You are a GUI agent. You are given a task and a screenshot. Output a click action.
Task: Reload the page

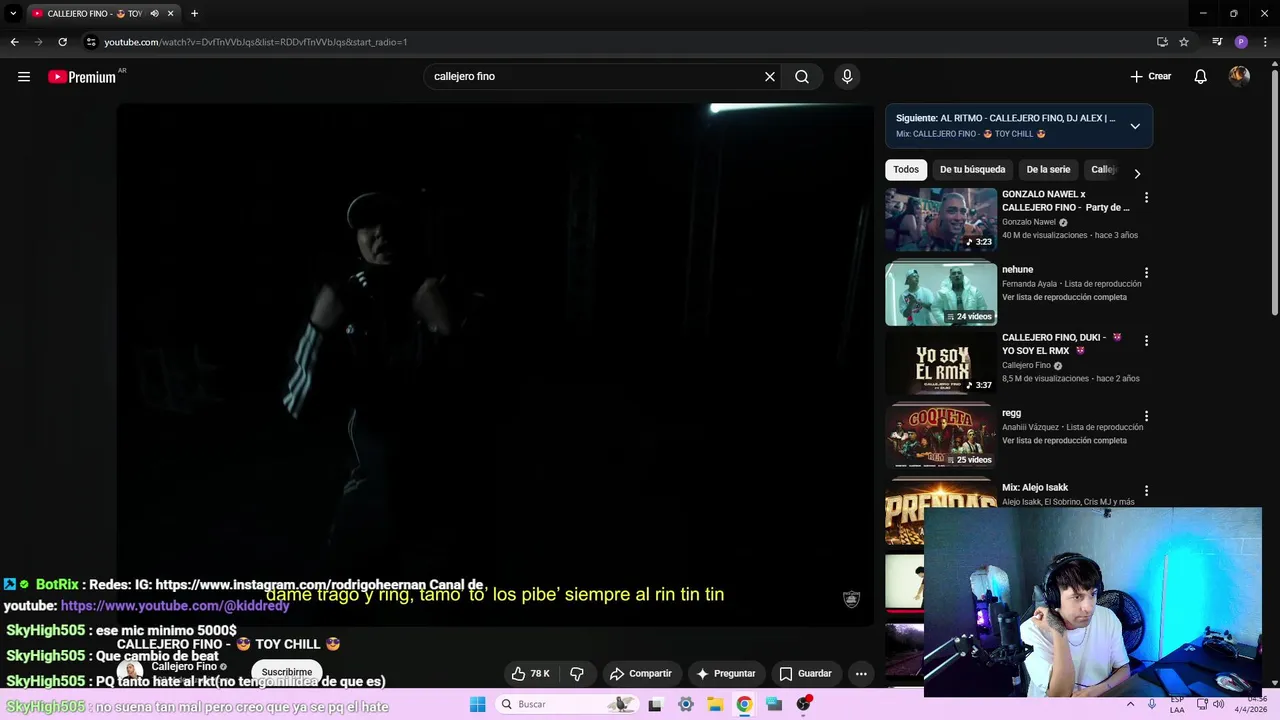point(62,42)
